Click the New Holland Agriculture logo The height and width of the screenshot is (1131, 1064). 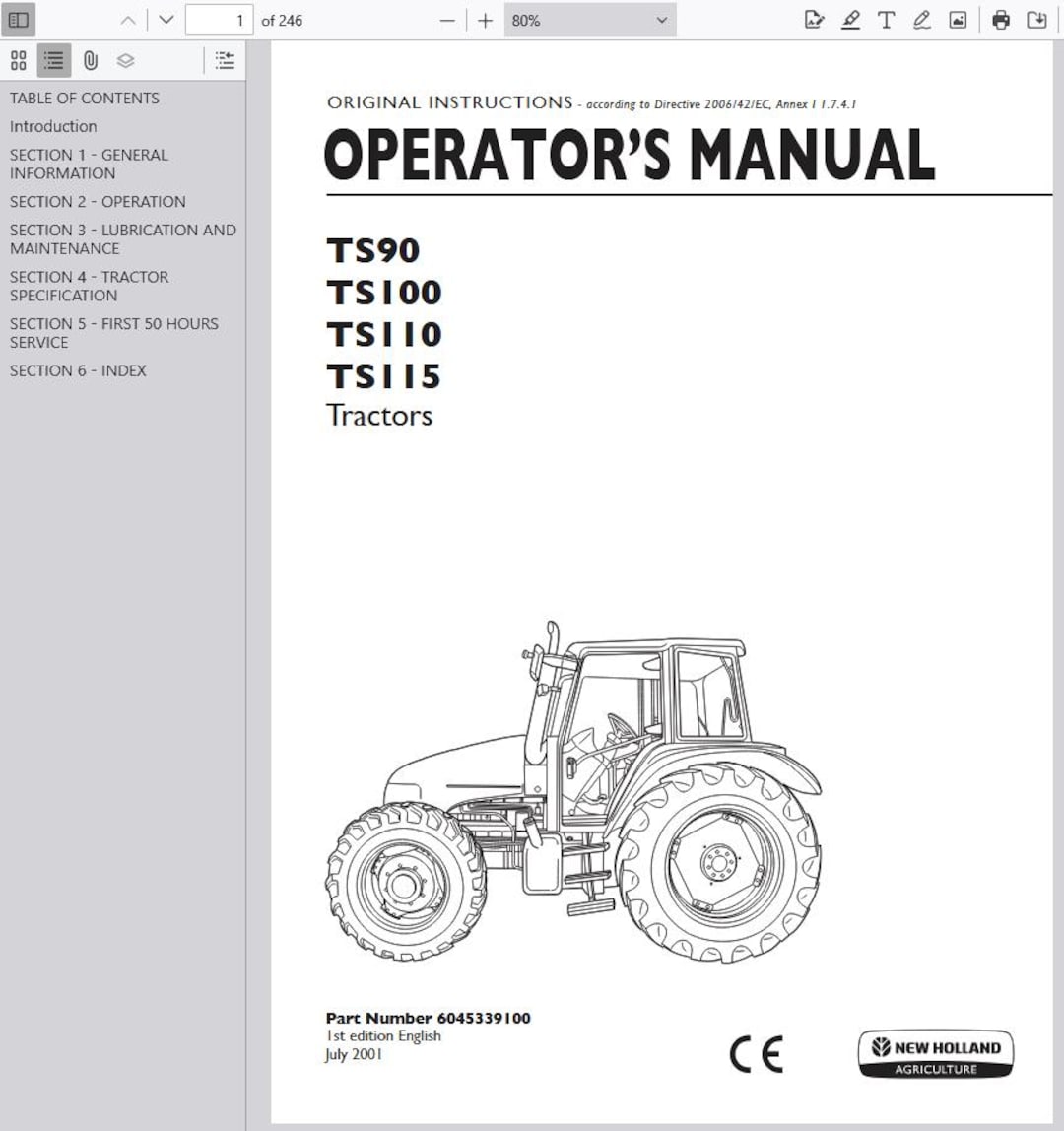click(x=936, y=1054)
